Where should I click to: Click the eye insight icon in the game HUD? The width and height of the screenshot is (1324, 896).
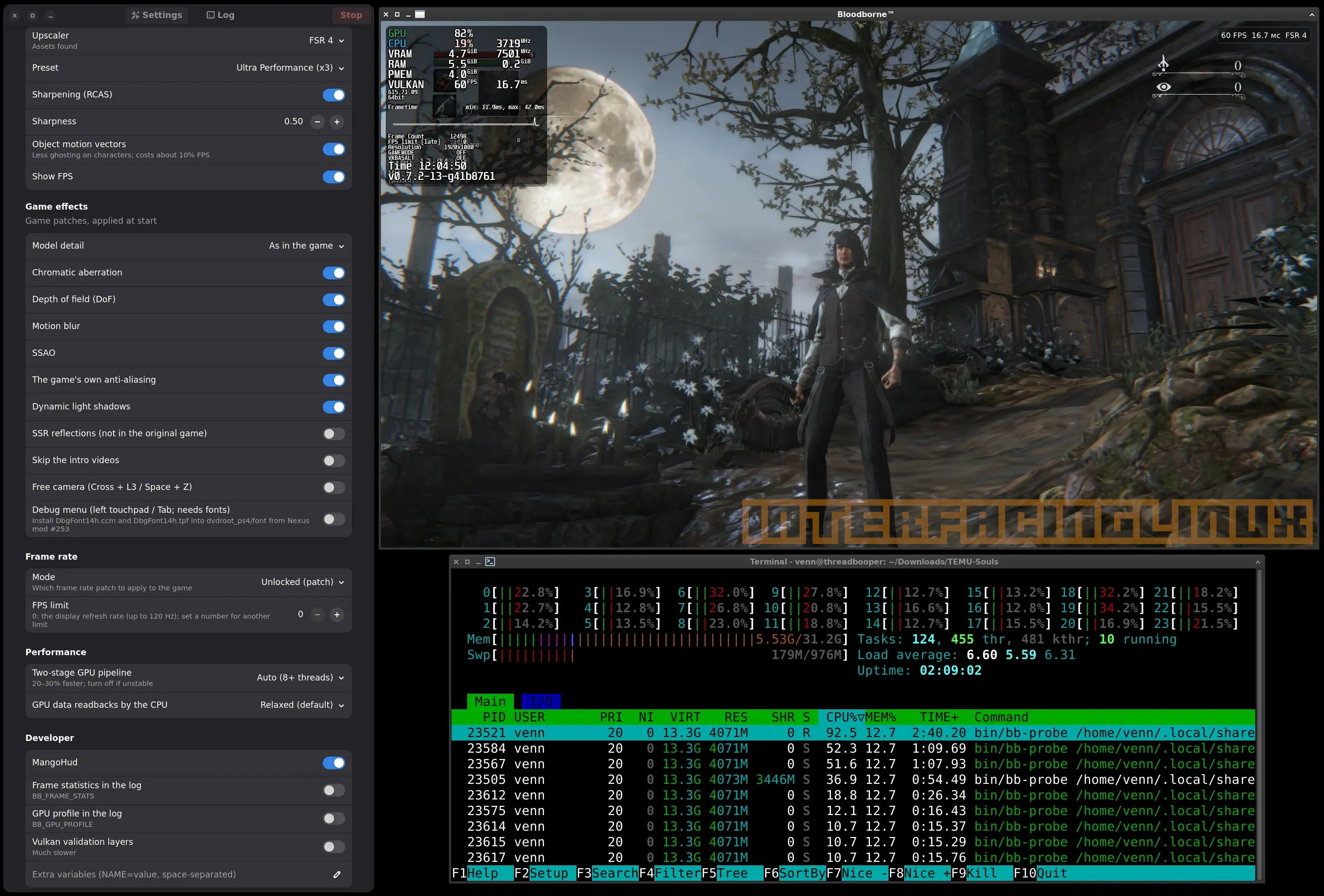click(1164, 87)
